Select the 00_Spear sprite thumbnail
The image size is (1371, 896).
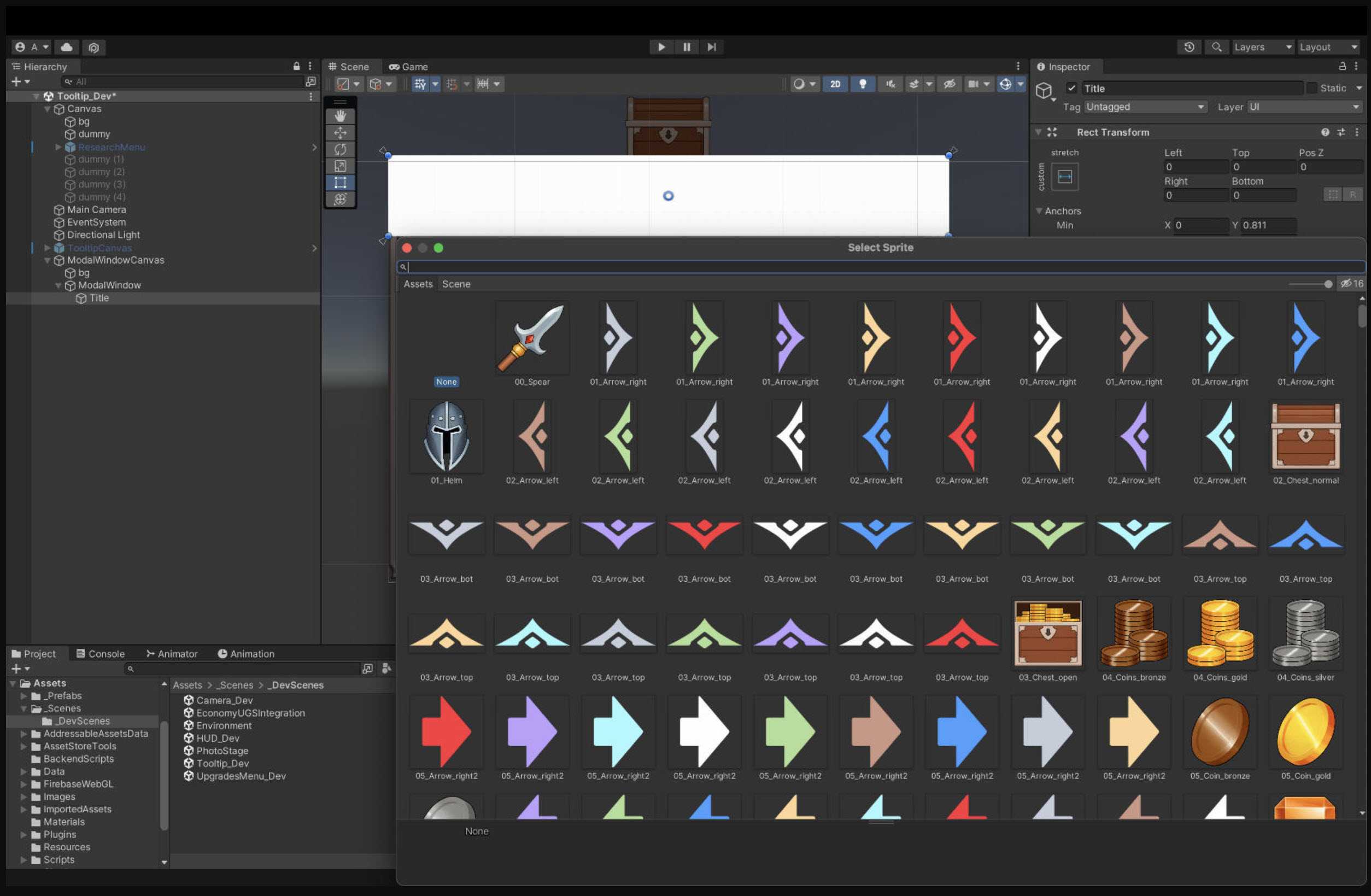[532, 338]
